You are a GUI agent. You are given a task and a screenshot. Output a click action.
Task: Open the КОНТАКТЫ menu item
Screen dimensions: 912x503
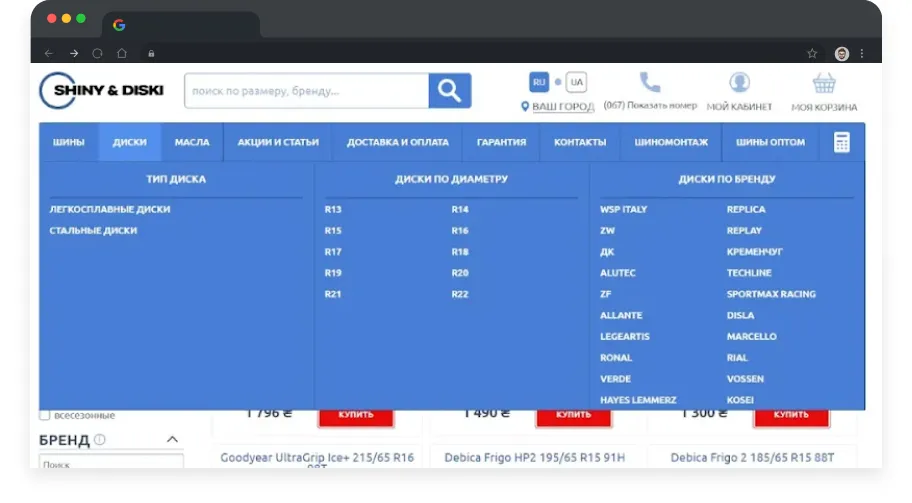tap(580, 142)
